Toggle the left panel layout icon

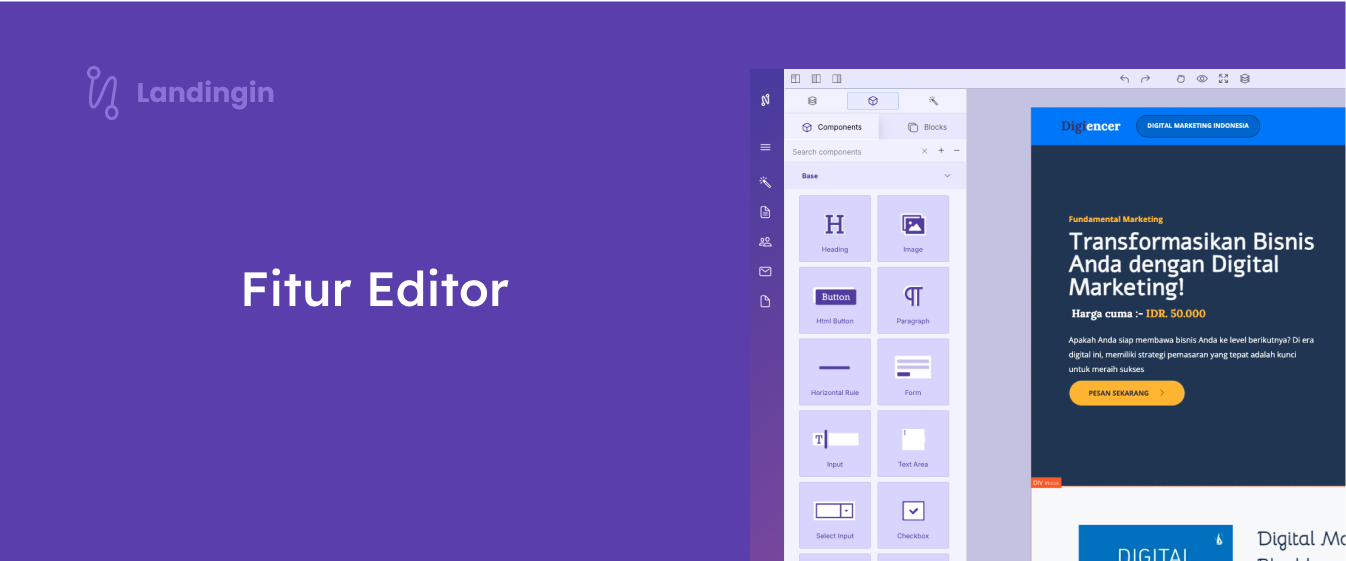click(796, 79)
